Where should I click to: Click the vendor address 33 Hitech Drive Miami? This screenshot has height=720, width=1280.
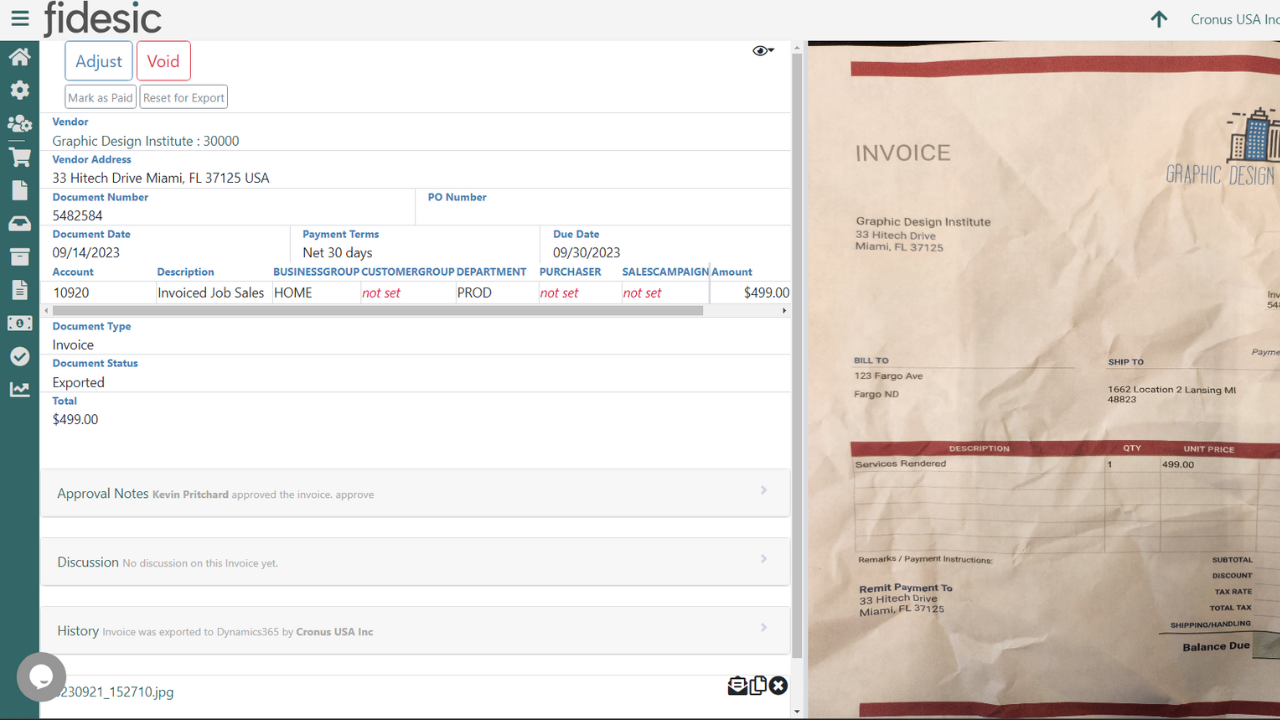click(x=161, y=178)
